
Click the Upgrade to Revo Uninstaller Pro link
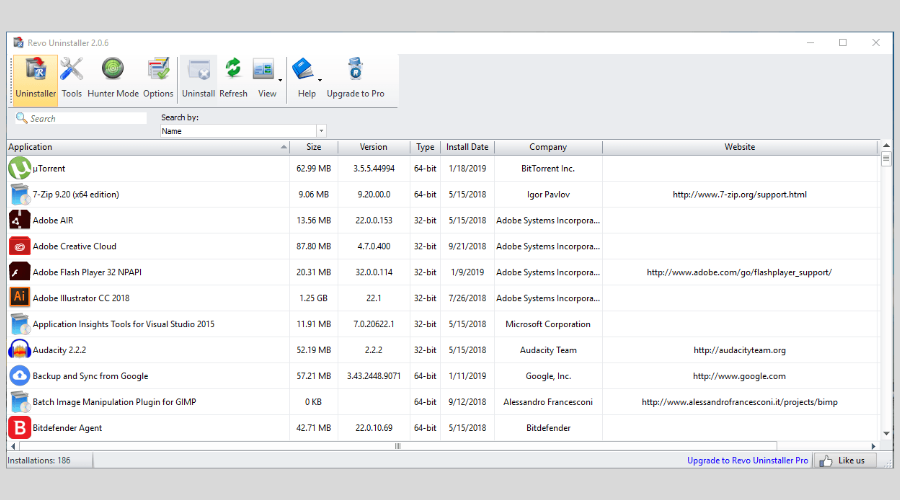pos(747,460)
